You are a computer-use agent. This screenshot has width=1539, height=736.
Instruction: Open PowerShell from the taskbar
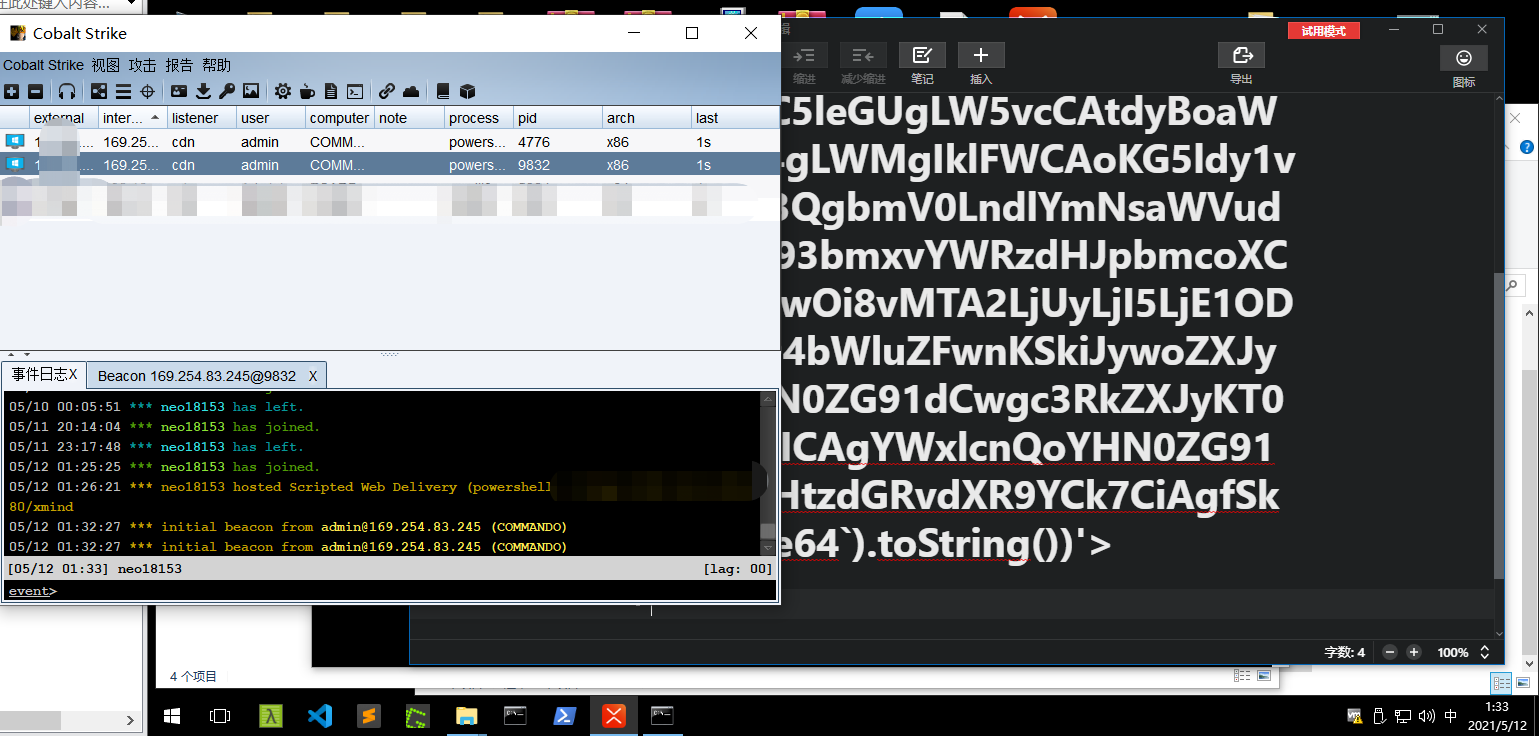tap(565, 716)
